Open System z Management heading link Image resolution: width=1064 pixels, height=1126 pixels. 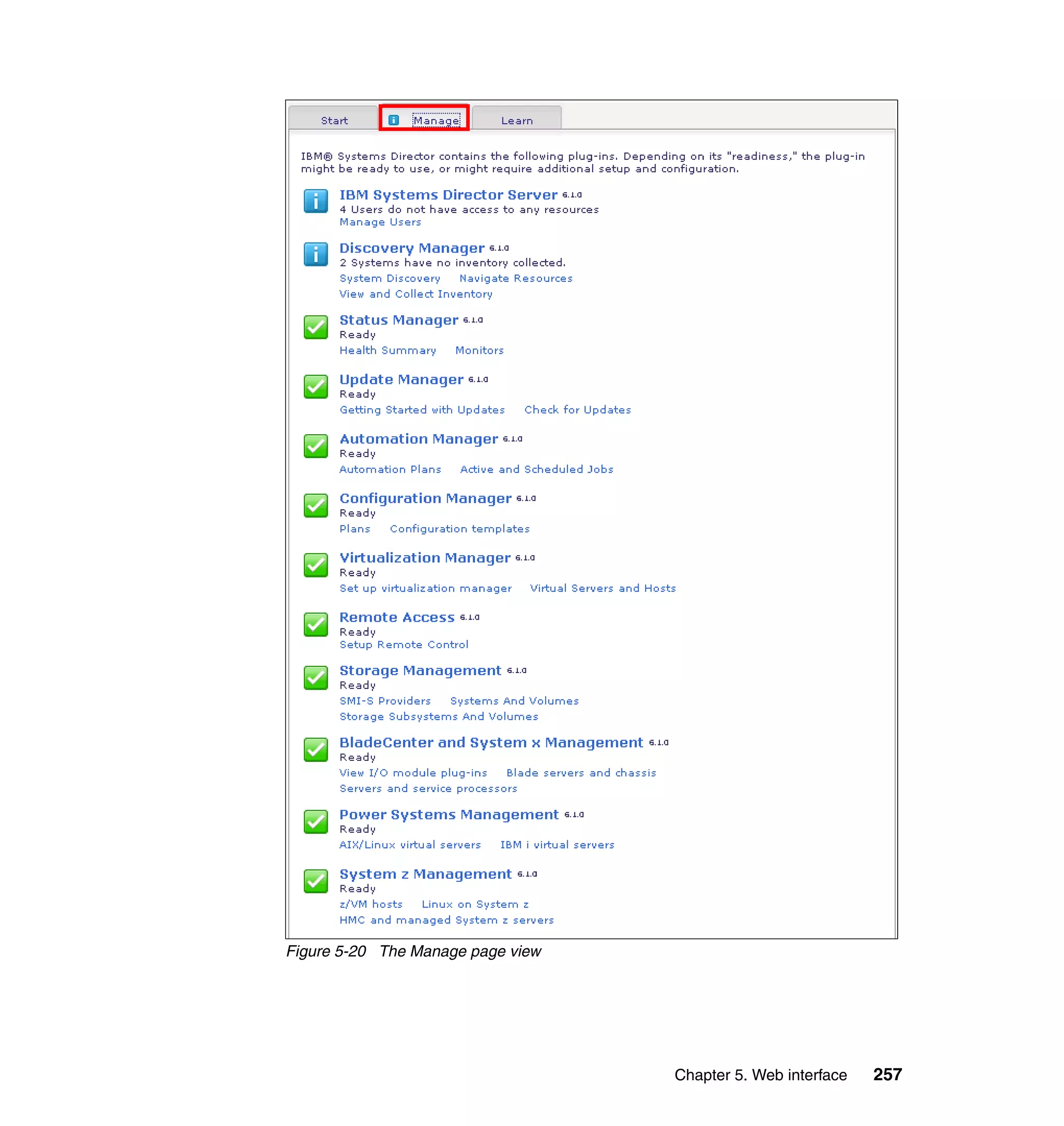425,875
